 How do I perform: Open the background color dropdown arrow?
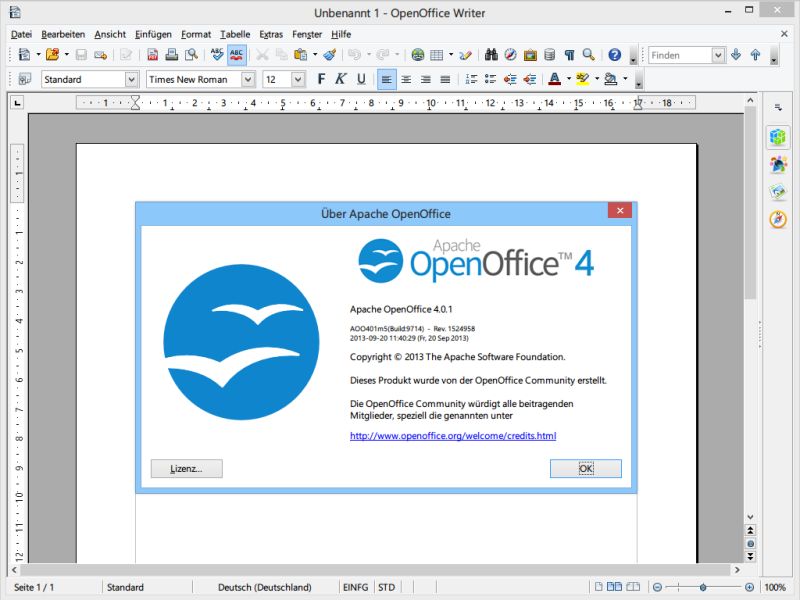click(626, 79)
